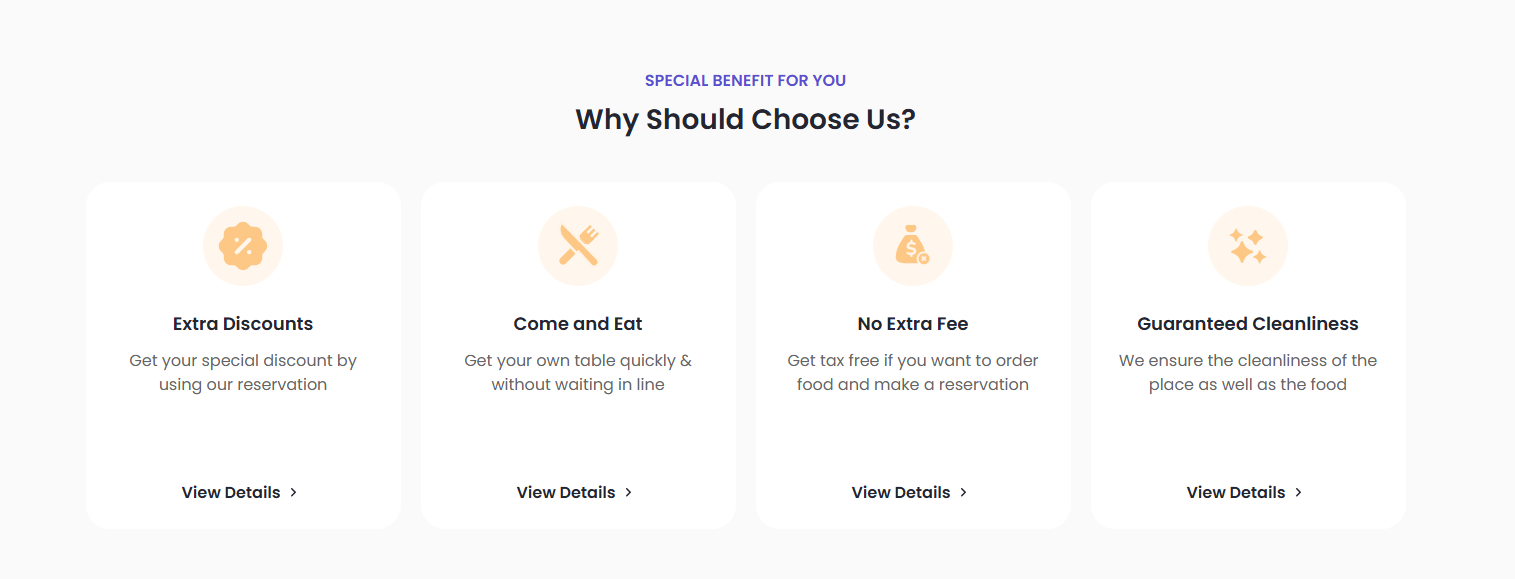This screenshot has width=1515, height=579.
Task: Select the Come and Eat card title
Action: 578,324
